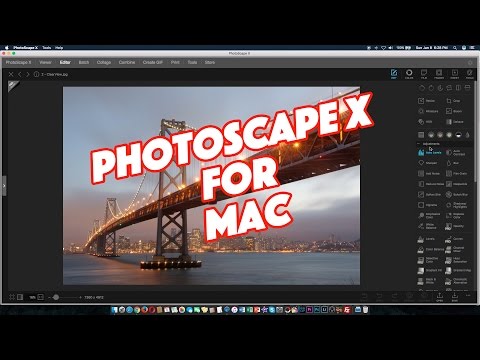The image size is (480, 360).
Task: Select the Vignette adjustment
Action: point(428,205)
